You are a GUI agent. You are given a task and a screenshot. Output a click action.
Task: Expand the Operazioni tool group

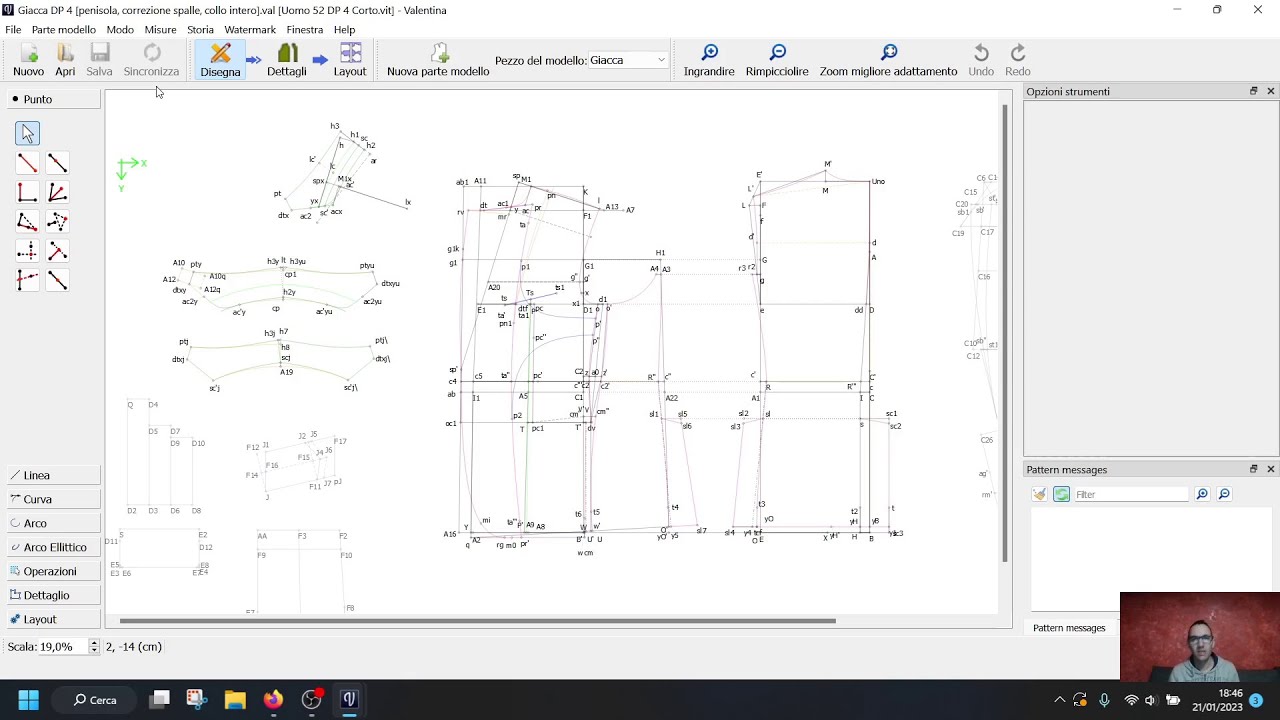tap(52, 571)
